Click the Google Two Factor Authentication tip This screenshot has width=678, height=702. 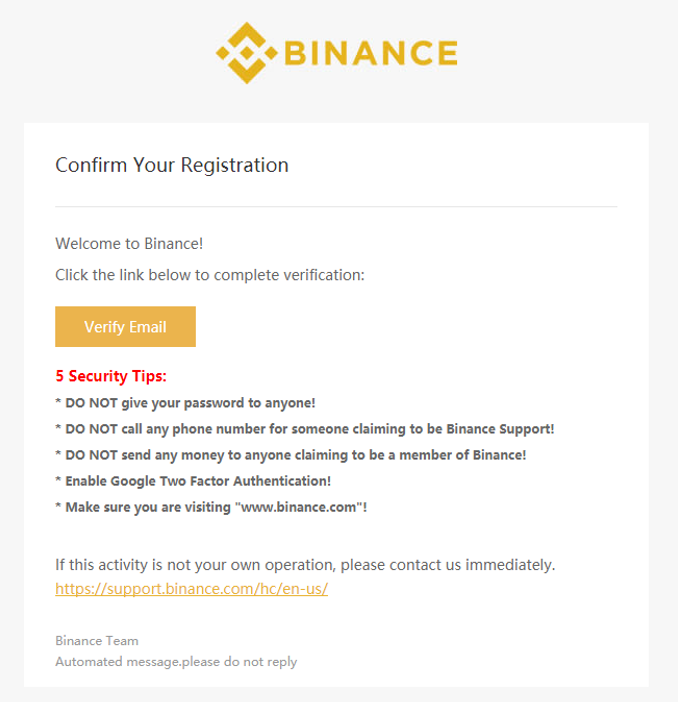[193, 481]
